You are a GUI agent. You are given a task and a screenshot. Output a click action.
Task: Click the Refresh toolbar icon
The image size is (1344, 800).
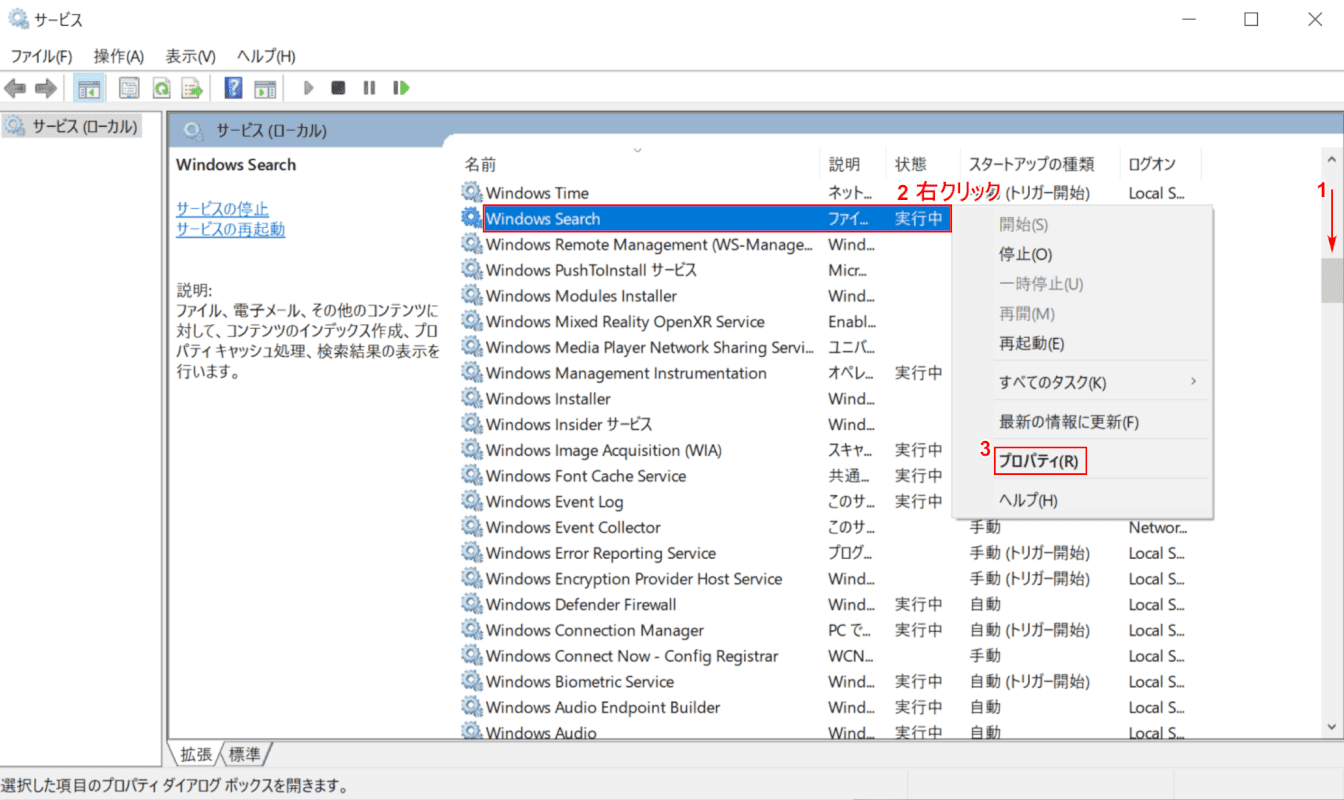[160, 88]
